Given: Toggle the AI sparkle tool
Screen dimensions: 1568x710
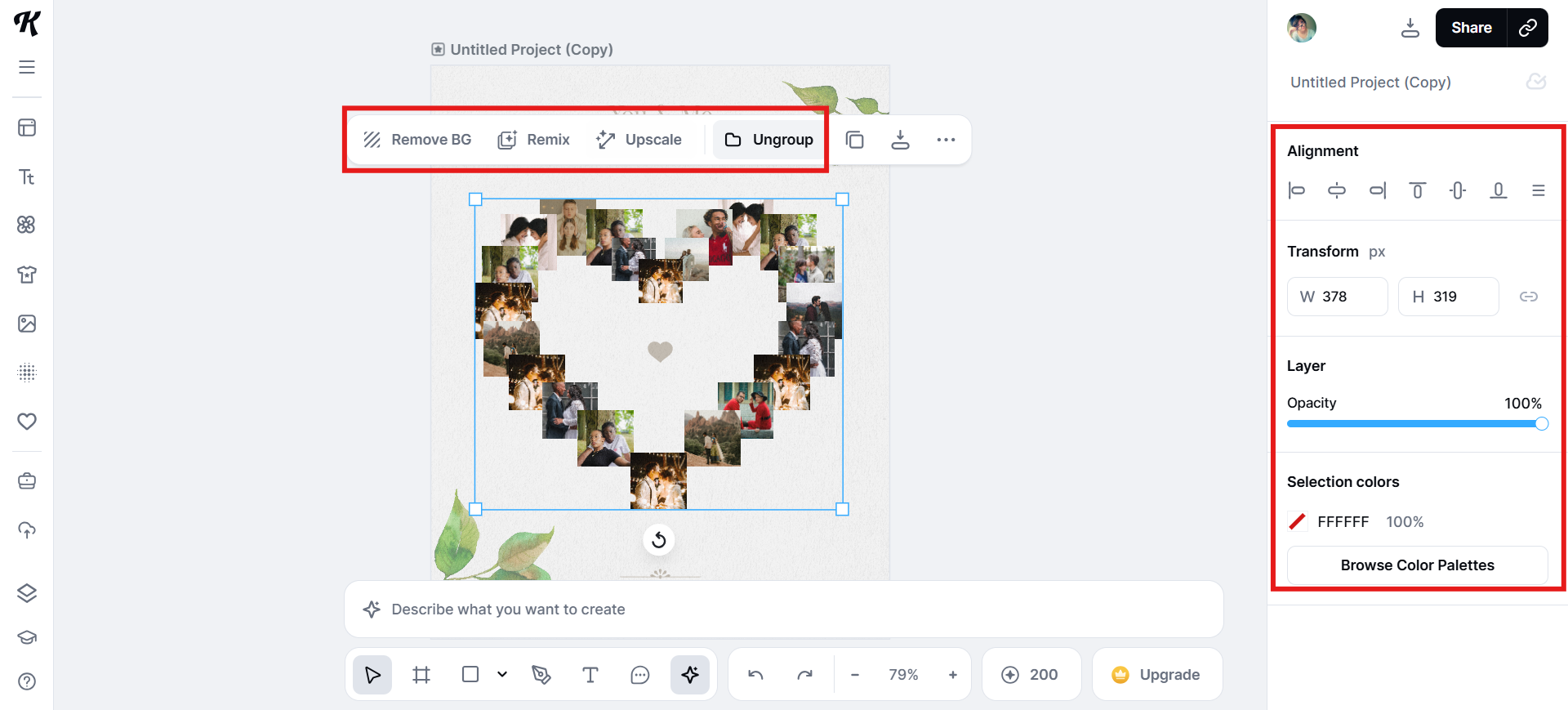Looking at the screenshot, I should pyautogui.click(x=690, y=675).
